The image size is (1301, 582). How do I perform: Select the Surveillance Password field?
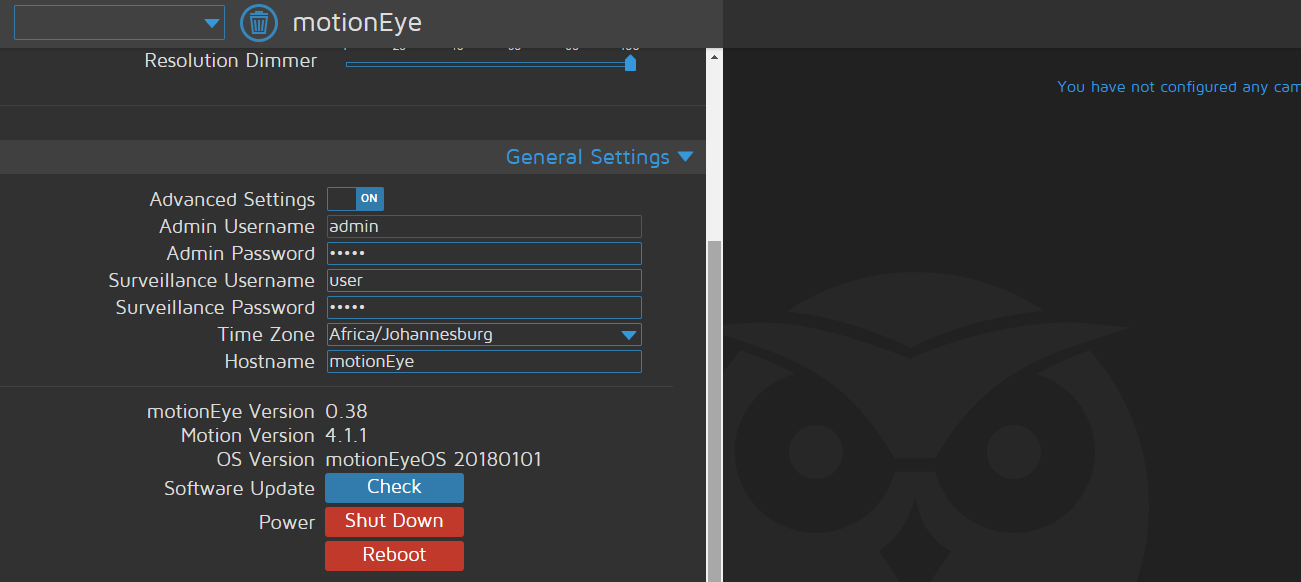pos(484,307)
